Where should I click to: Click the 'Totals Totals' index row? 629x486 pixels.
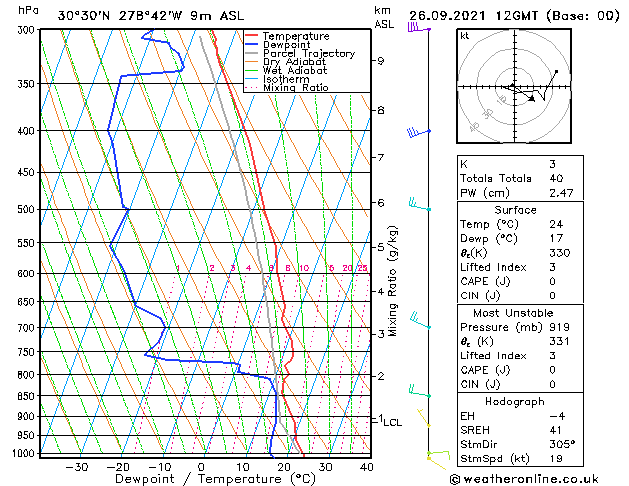520,178
